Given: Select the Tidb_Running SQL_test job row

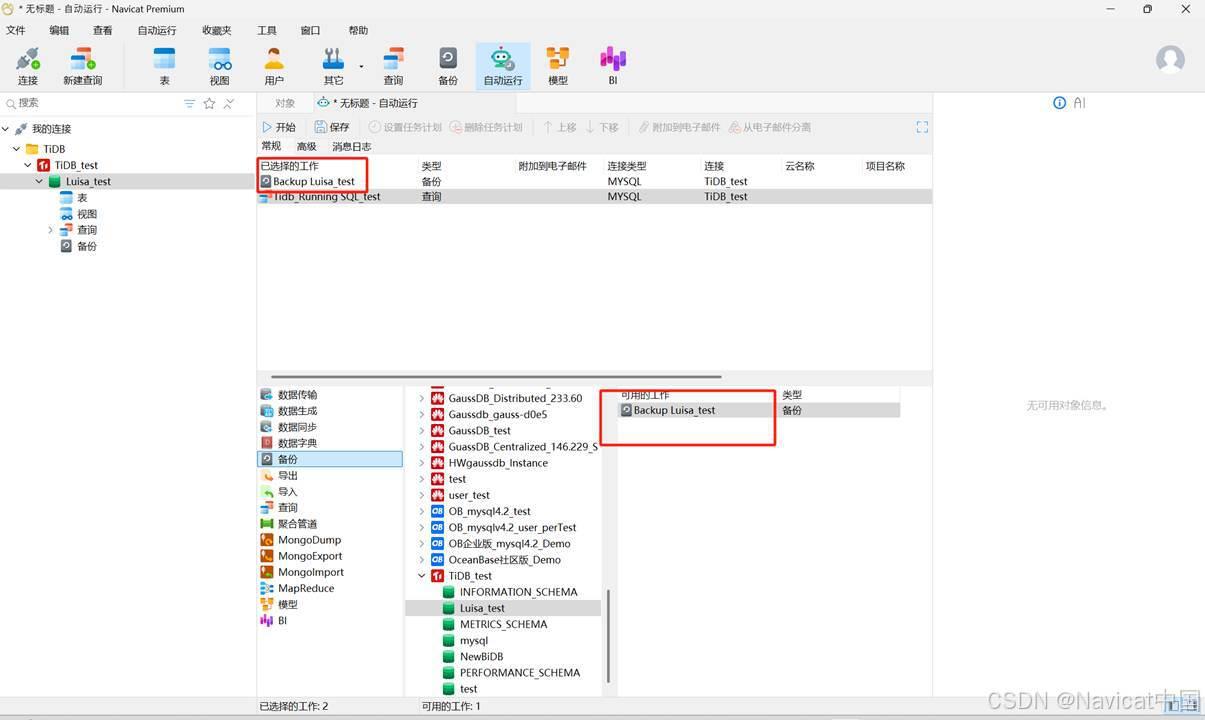Looking at the screenshot, I should click(x=594, y=197).
